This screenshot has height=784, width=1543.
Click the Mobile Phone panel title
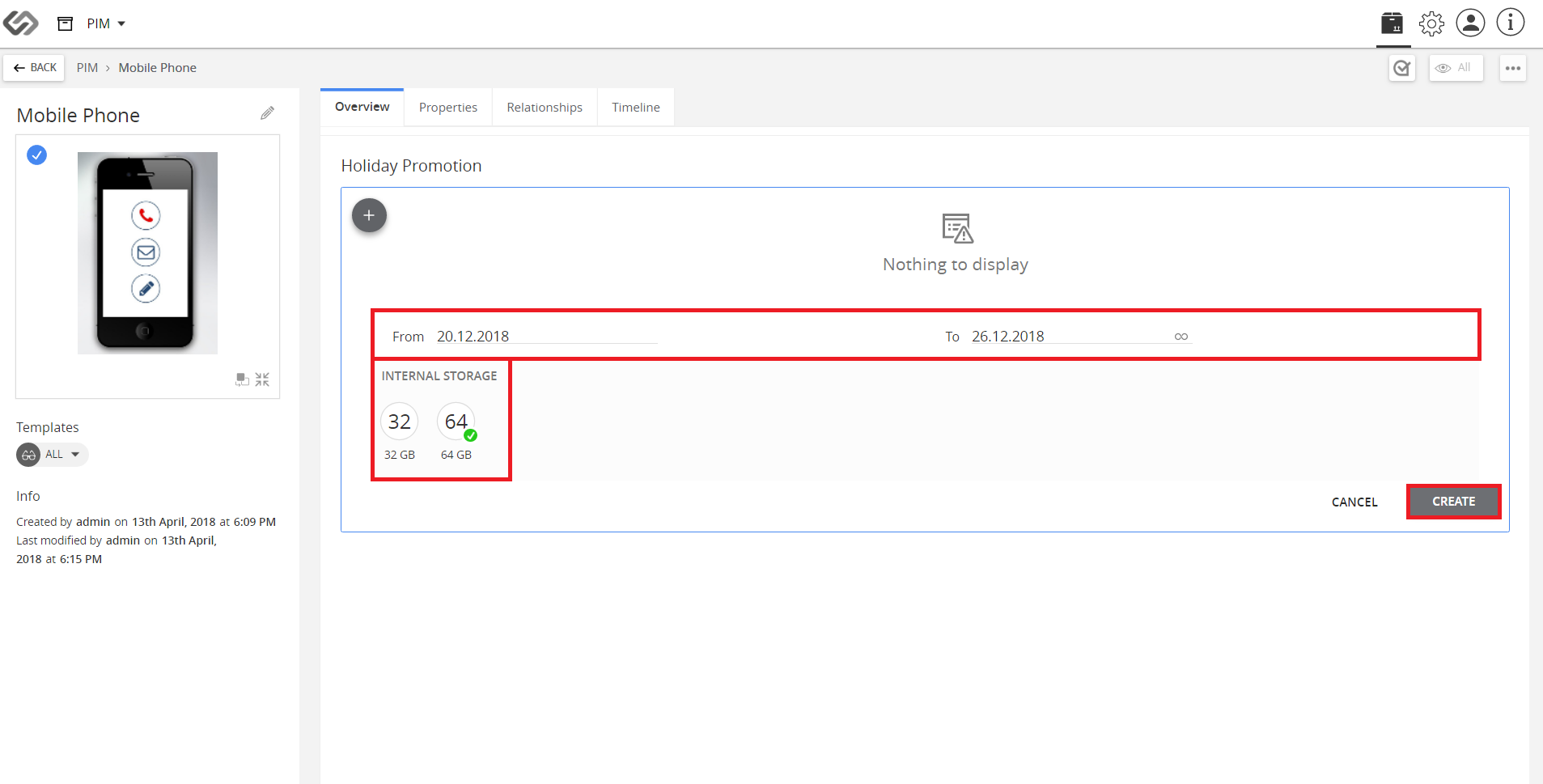pos(78,115)
